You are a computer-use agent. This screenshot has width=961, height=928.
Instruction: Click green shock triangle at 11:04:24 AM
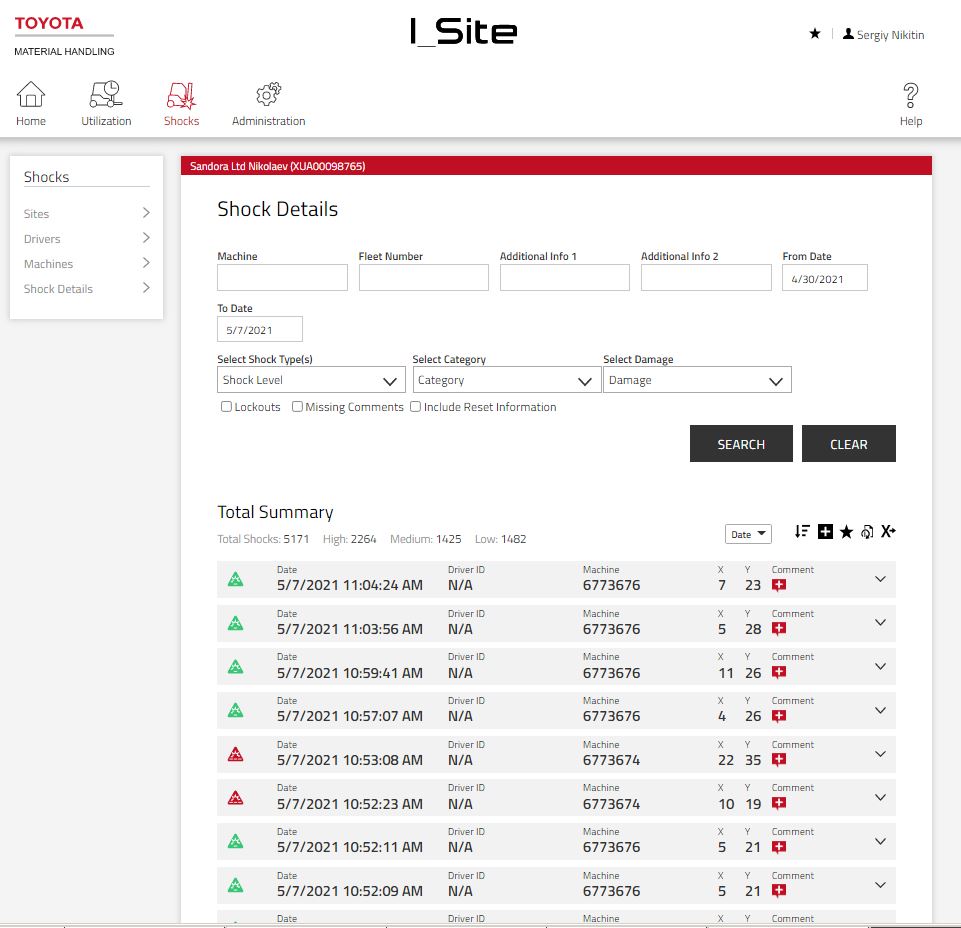[x=235, y=579]
